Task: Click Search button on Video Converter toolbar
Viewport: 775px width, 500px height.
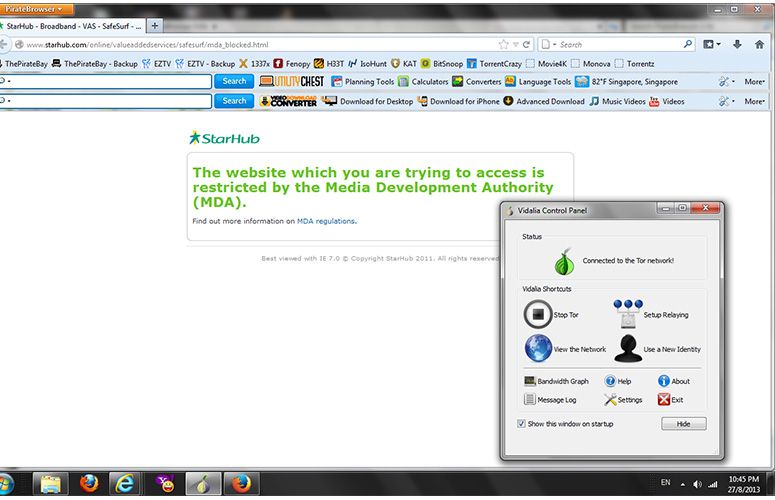Action: point(234,101)
